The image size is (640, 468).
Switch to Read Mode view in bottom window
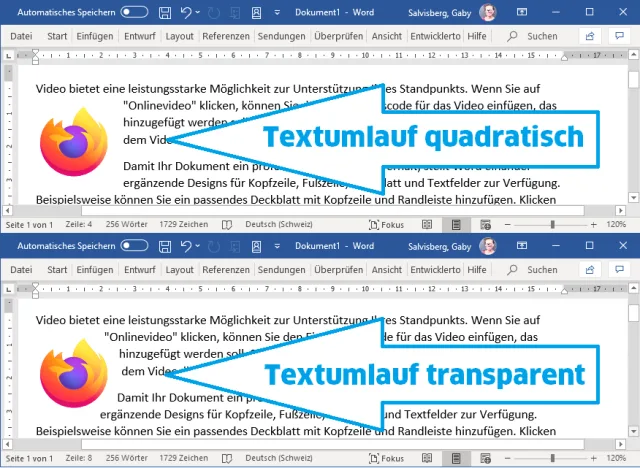point(427,459)
